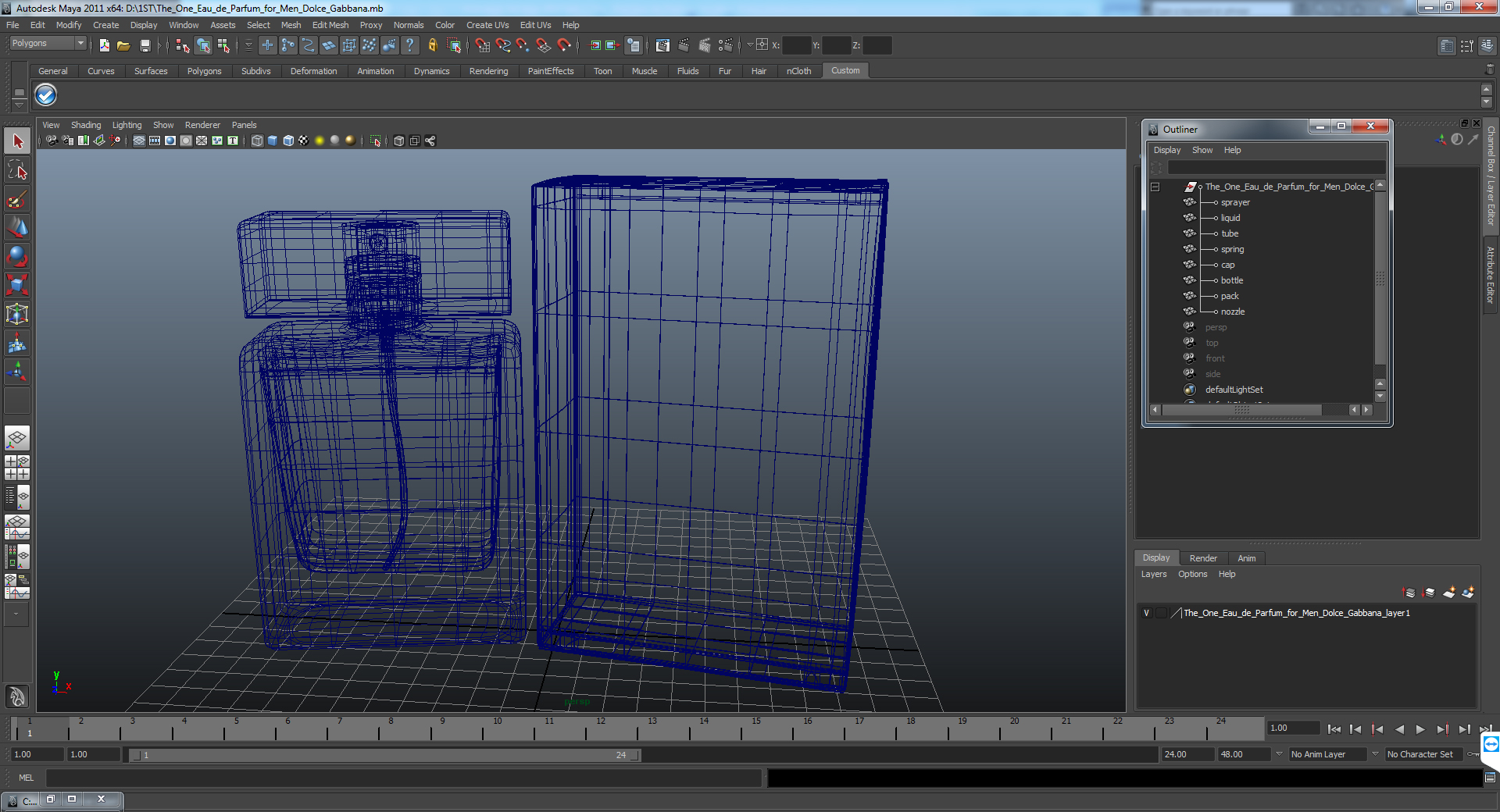Open the shelf options arrow menu
Viewport: 1500px width, 812px height.
point(19,104)
